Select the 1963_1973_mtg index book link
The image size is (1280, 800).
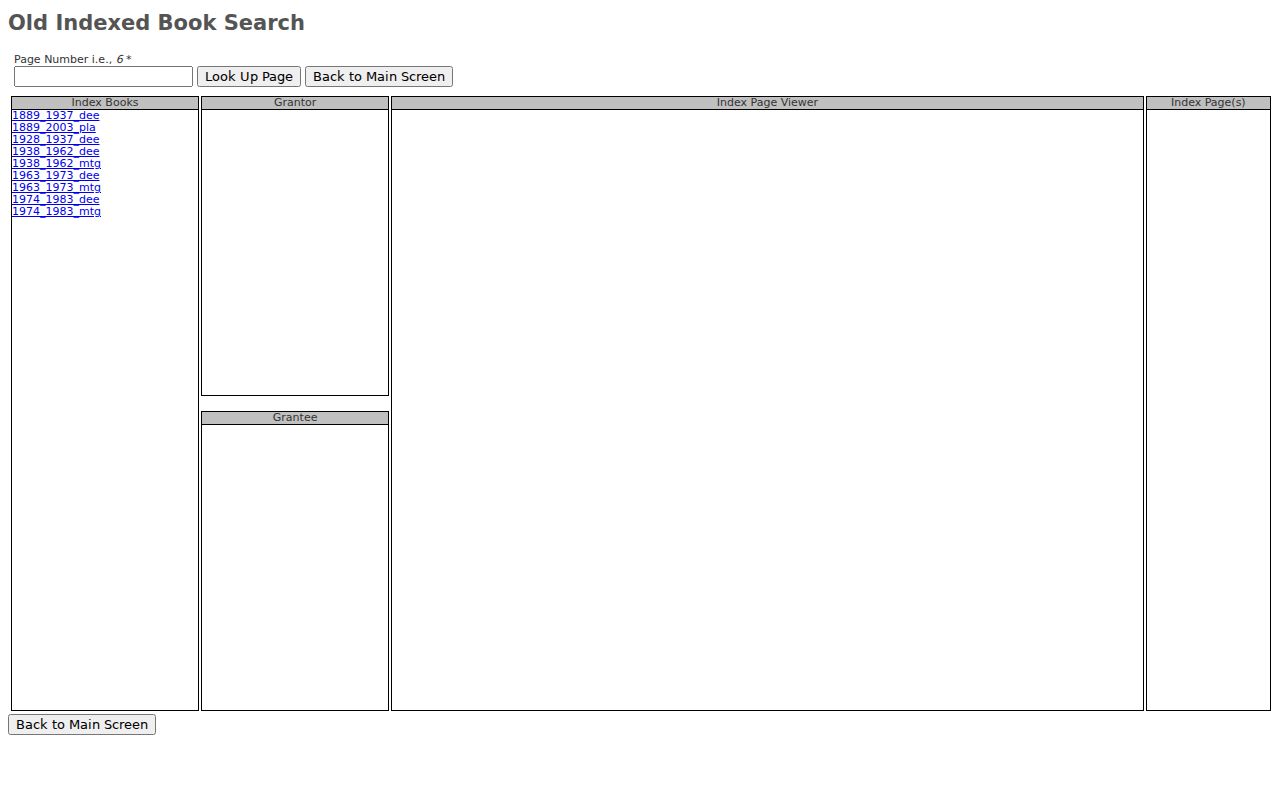point(56,187)
